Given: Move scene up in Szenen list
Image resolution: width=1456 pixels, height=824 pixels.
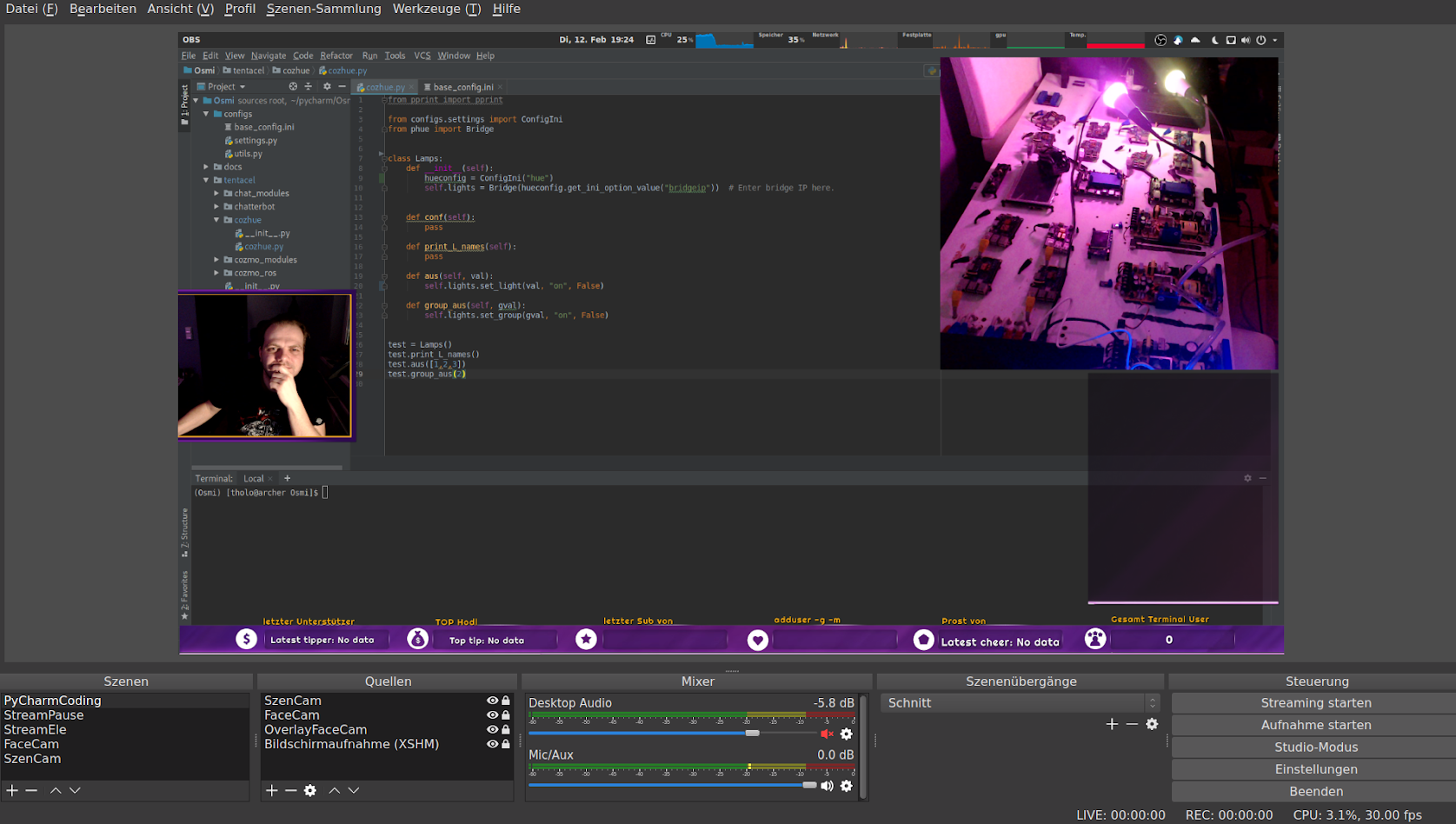Looking at the screenshot, I should (x=56, y=790).
